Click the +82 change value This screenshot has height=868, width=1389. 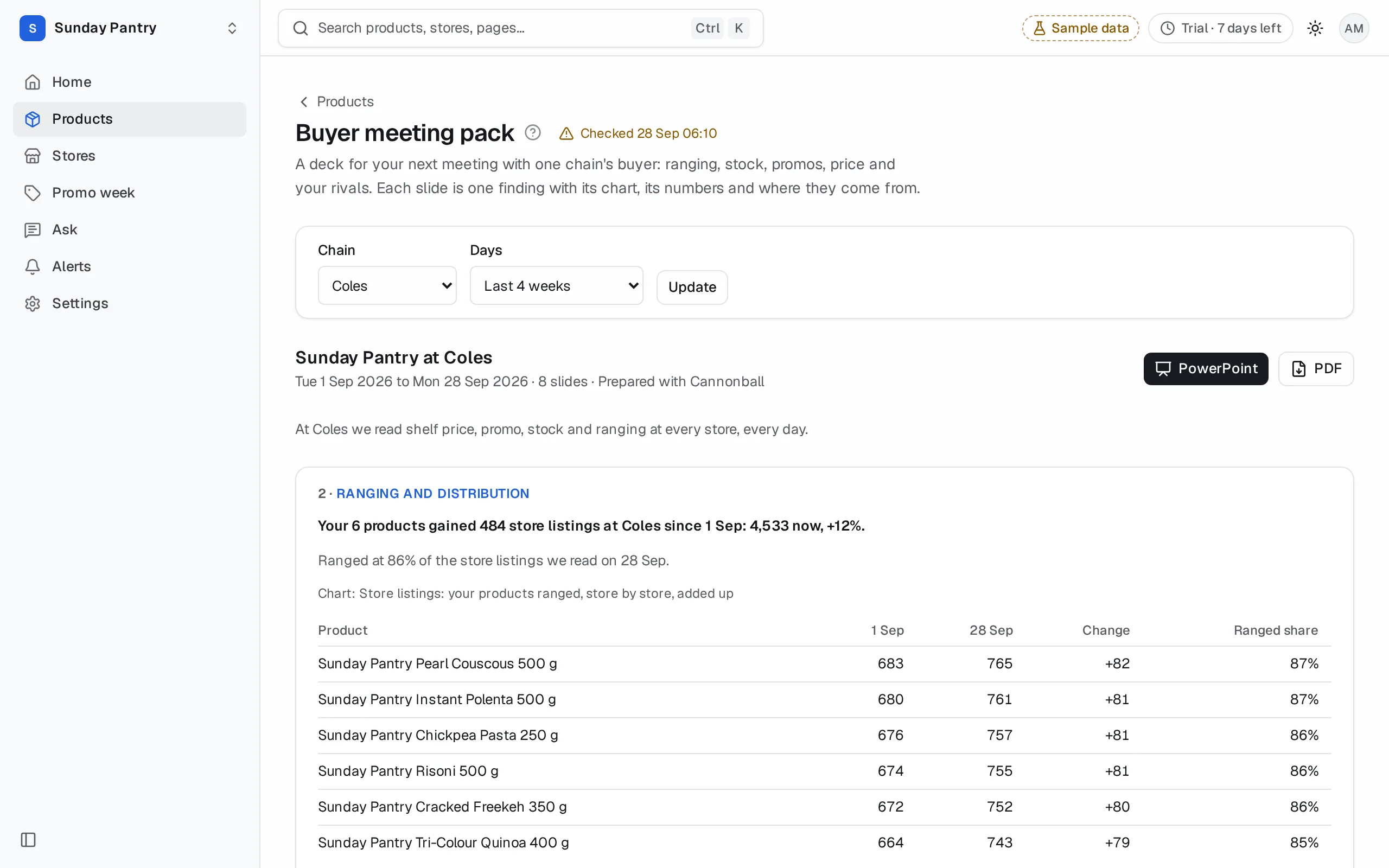tap(1117, 663)
